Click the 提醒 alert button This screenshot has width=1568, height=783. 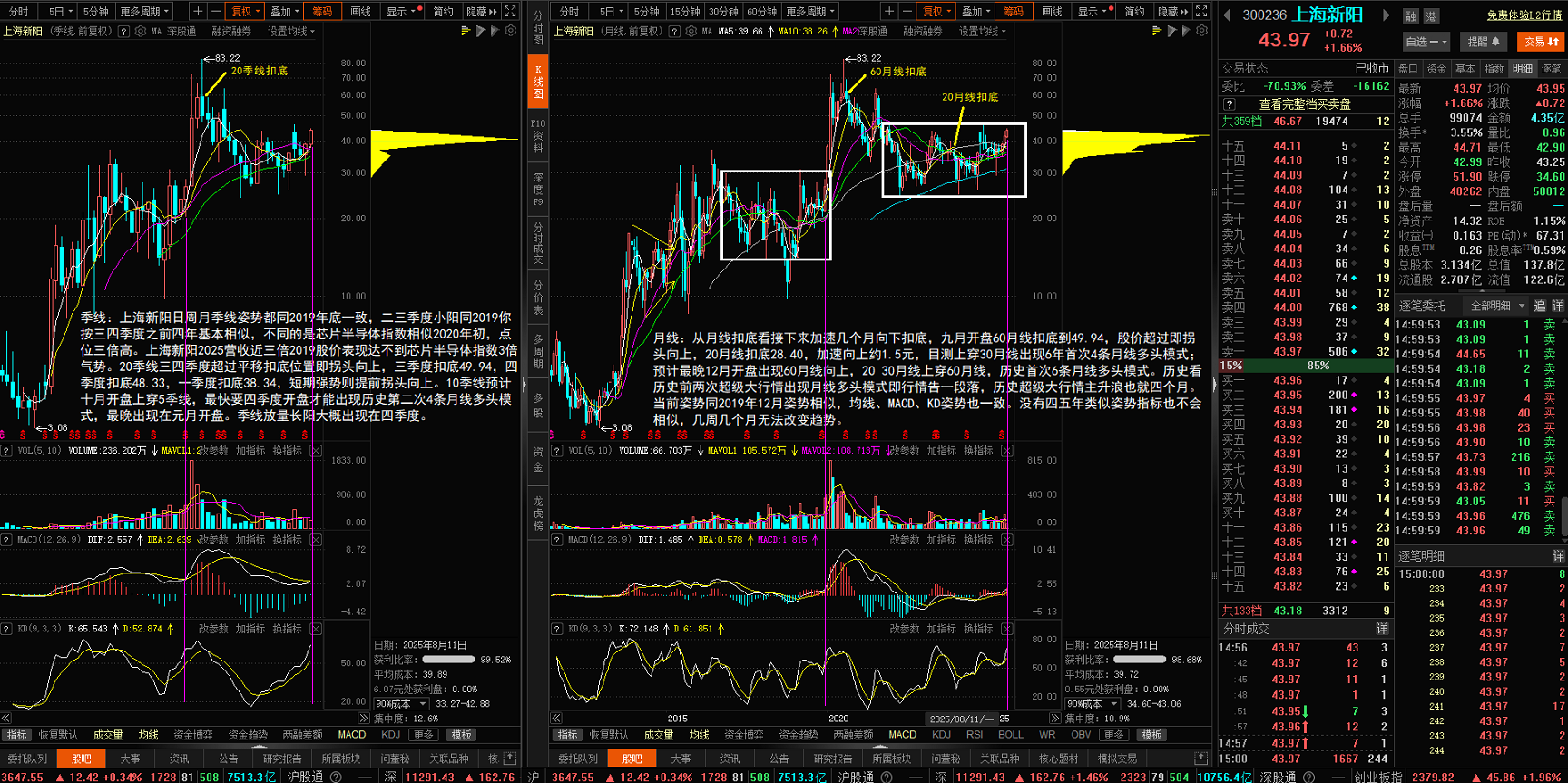click(1484, 42)
